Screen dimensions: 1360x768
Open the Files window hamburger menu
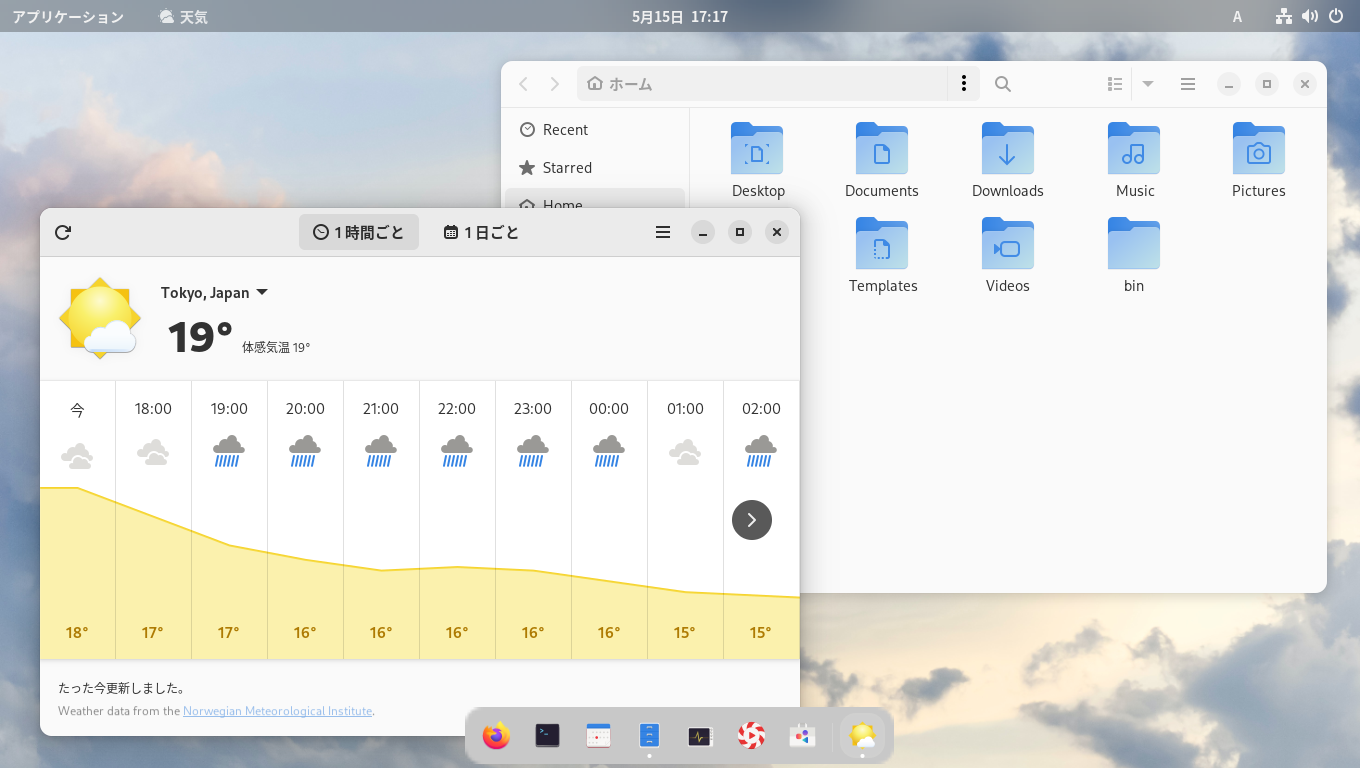(1187, 84)
